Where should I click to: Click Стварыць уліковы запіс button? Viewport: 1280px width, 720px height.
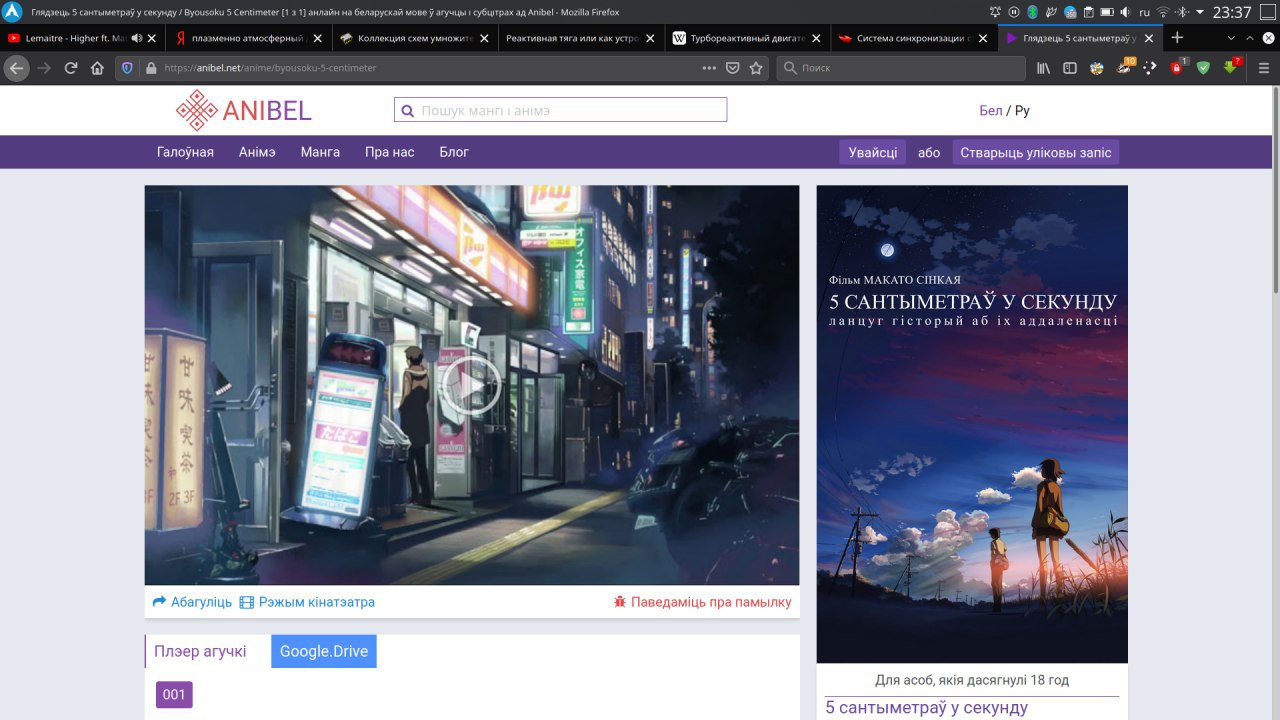tap(1035, 152)
